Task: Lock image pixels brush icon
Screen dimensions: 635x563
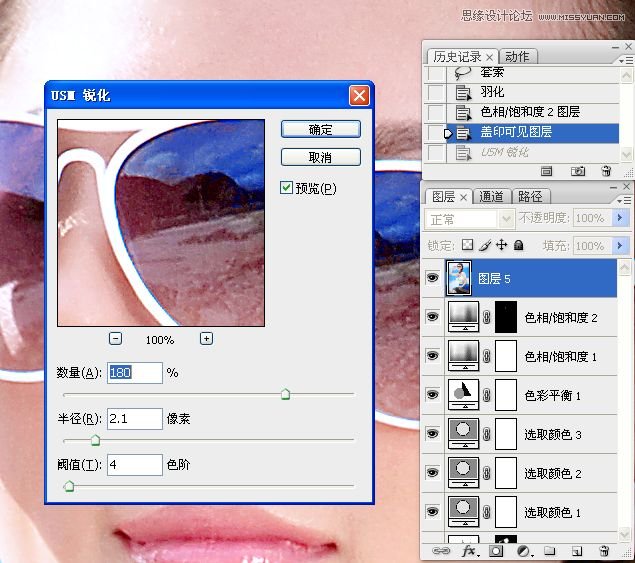Action: [485, 245]
